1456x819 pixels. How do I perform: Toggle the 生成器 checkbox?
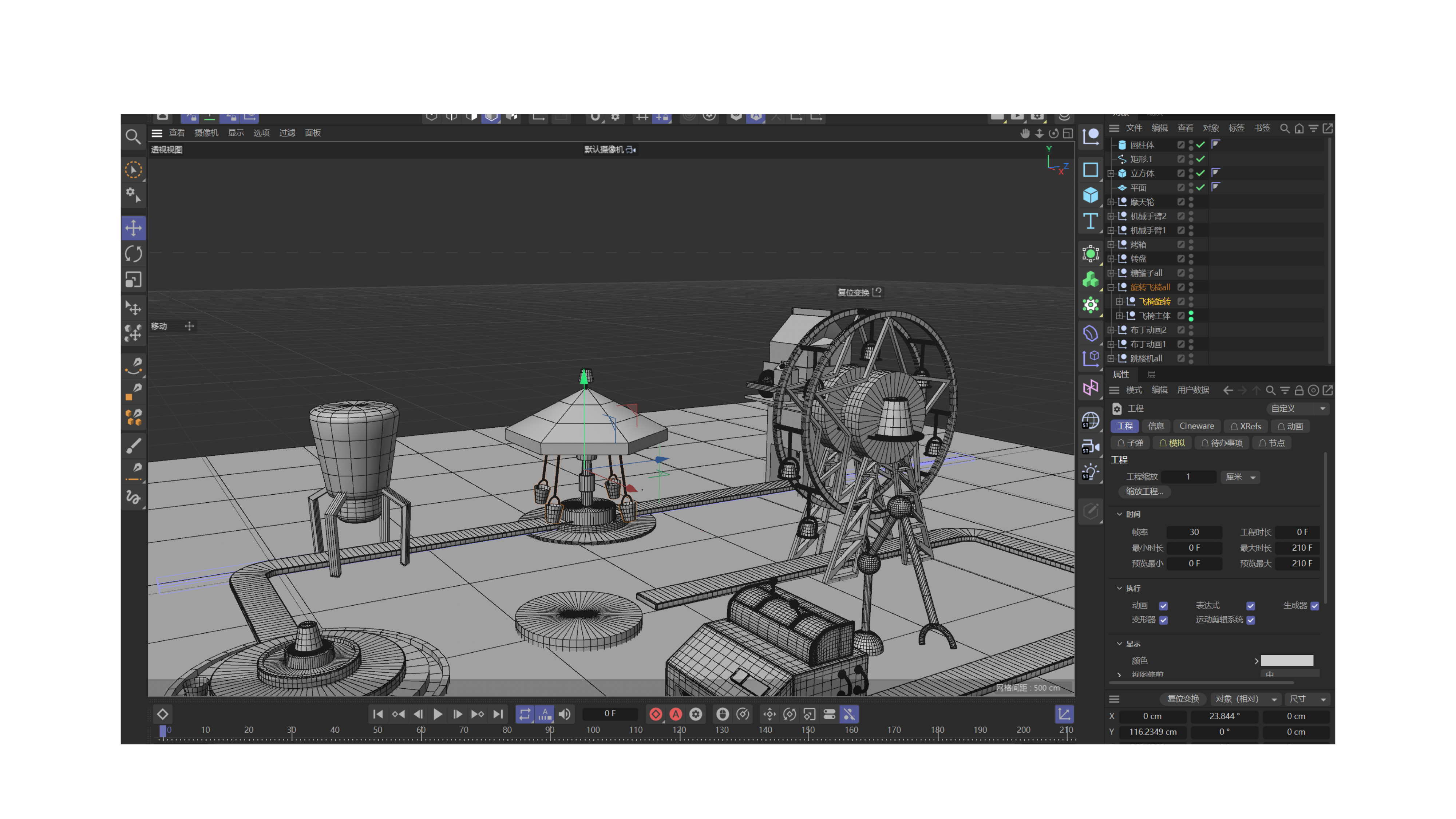tap(1315, 606)
